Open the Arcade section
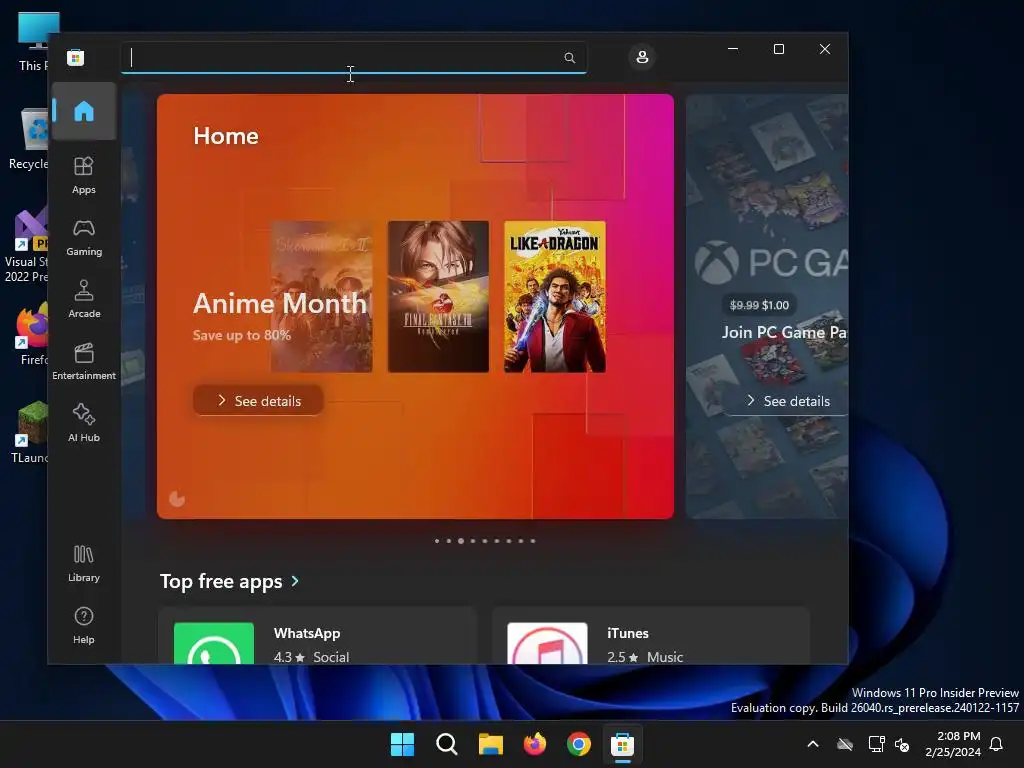Image resolution: width=1024 pixels, height=768 pixels. point(84,299)
